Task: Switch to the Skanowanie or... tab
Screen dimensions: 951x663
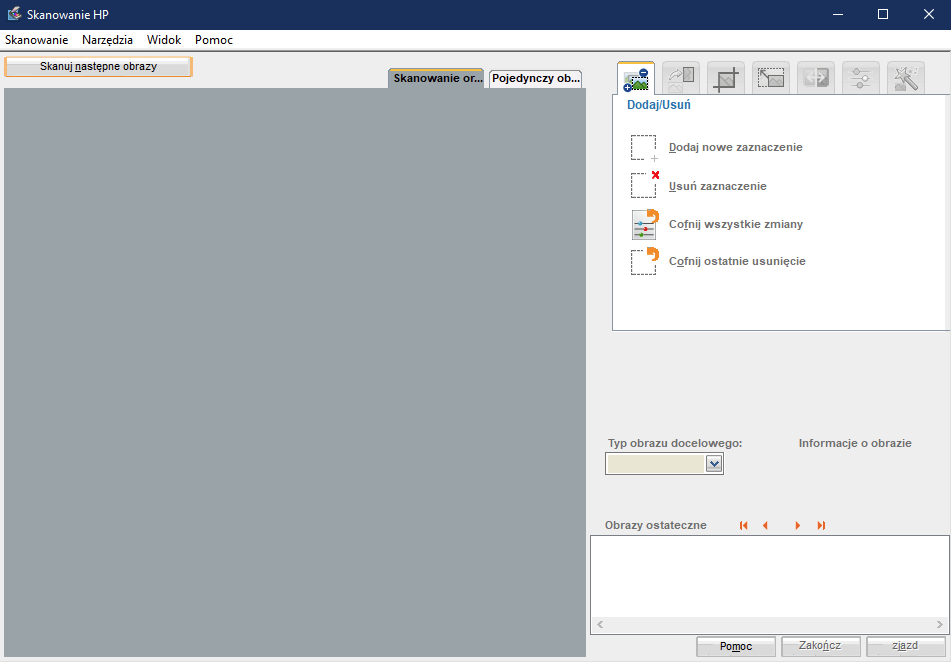Action: (x=436, y=76)
